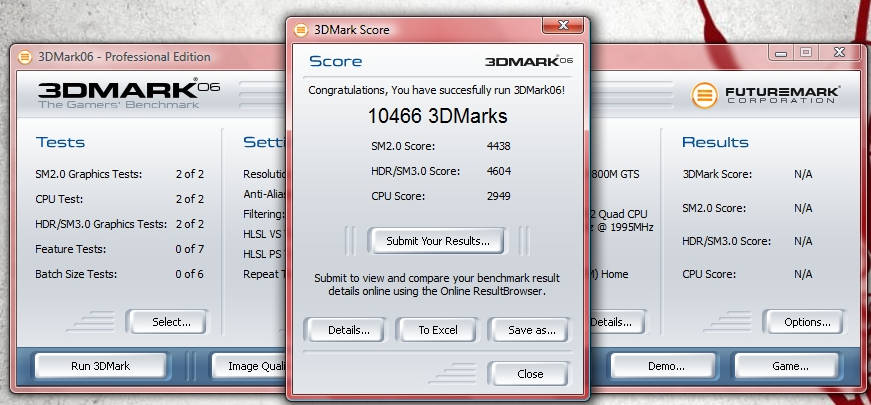The image size is (871, 405).
Task: Click the system Details... button behind the dialog
Action: point(618,322)
